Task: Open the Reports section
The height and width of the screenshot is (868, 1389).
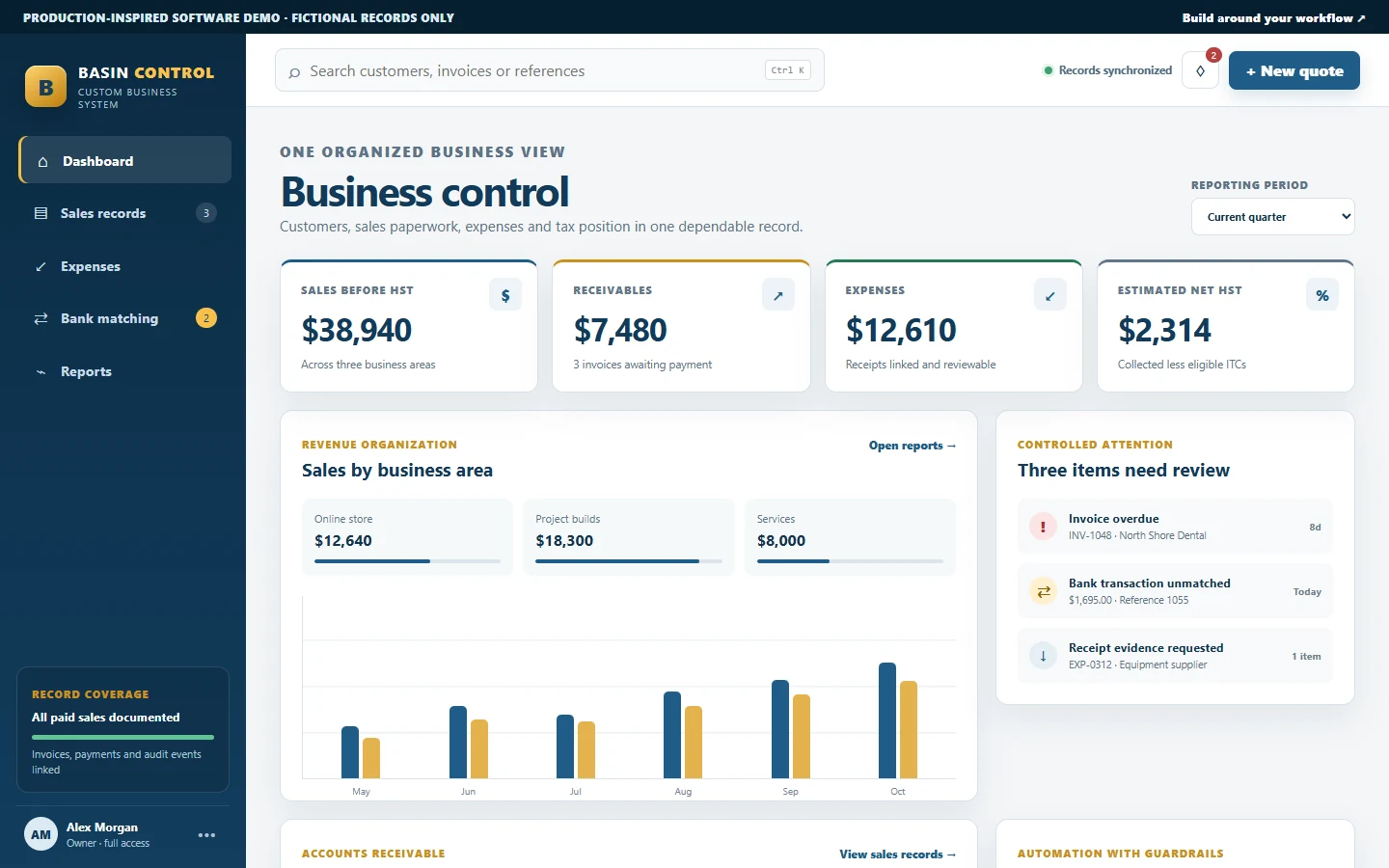Action: [125, 371]
